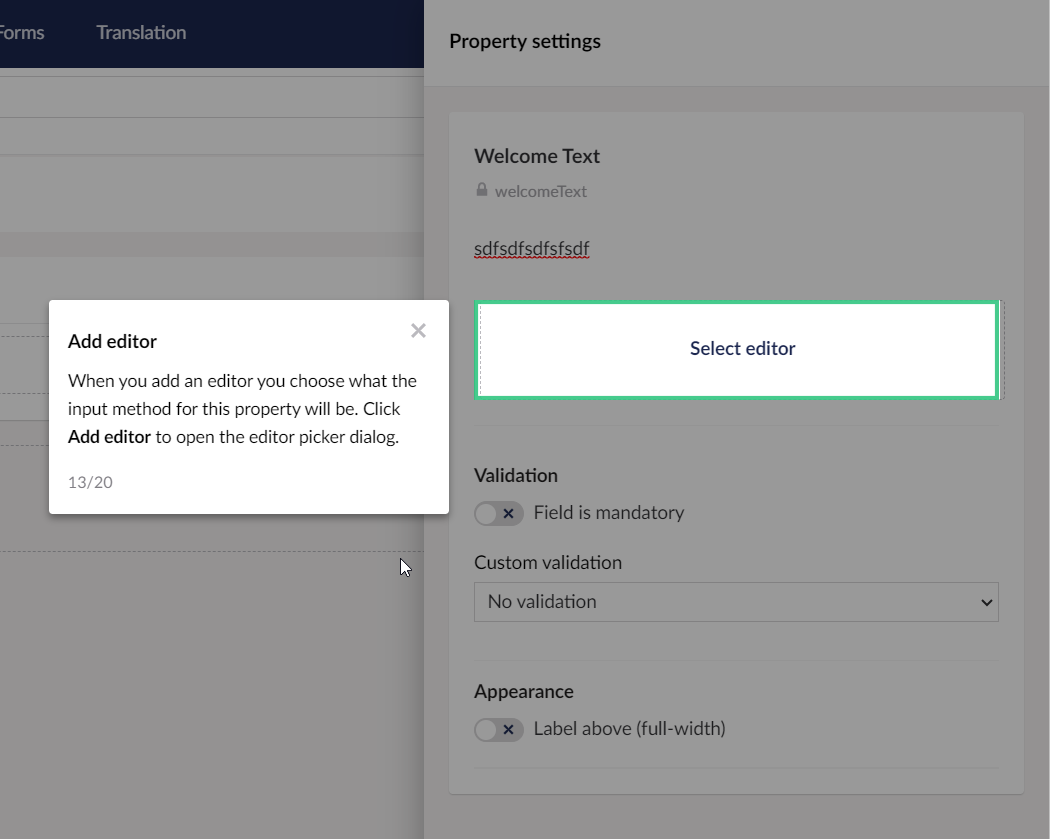1050x839 pixels.
Task: Dismiss the Add editor tooltip with the X
Action: tap(418, 330)
